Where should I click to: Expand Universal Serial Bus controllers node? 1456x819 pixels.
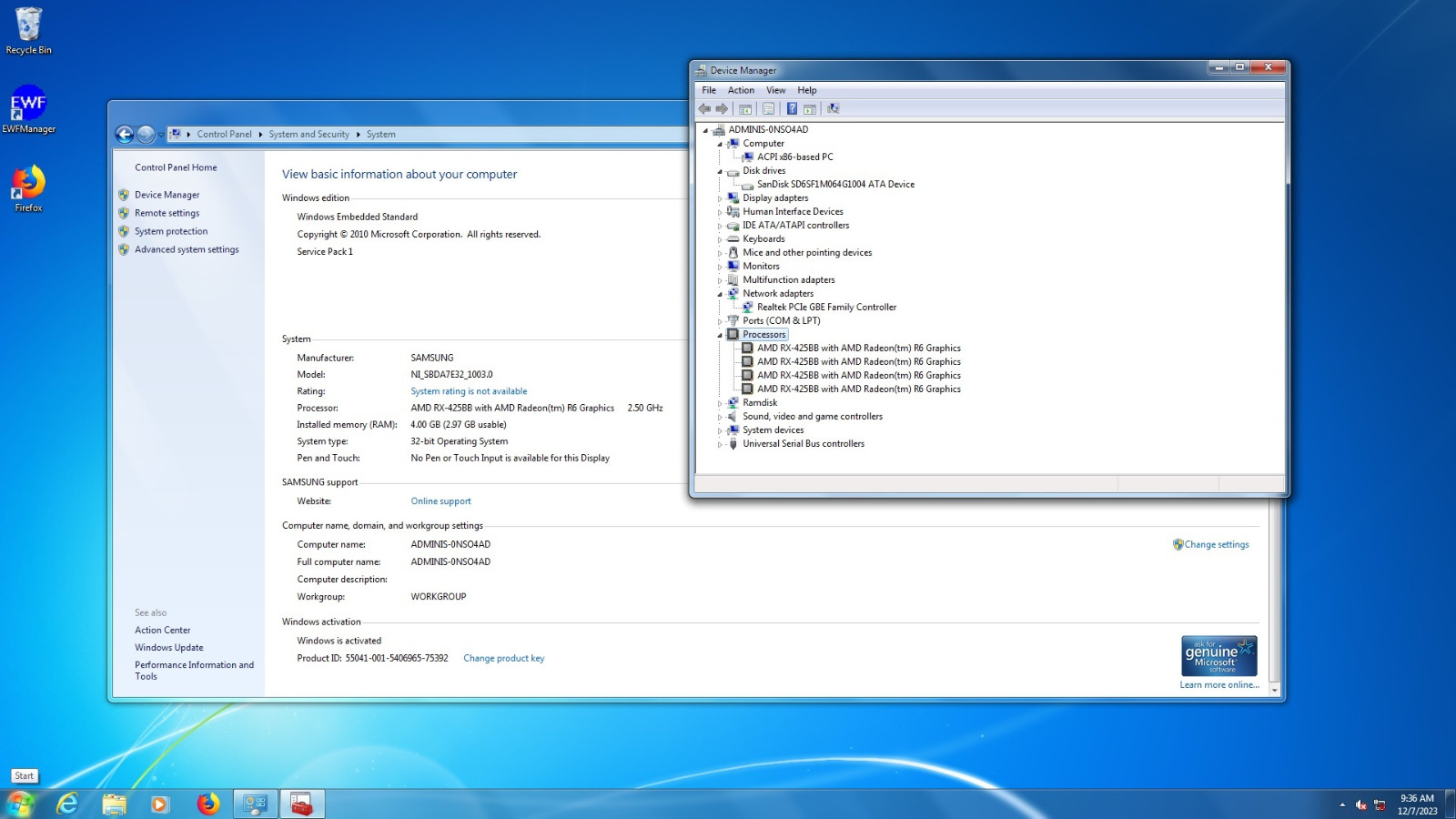pos(720,444)
